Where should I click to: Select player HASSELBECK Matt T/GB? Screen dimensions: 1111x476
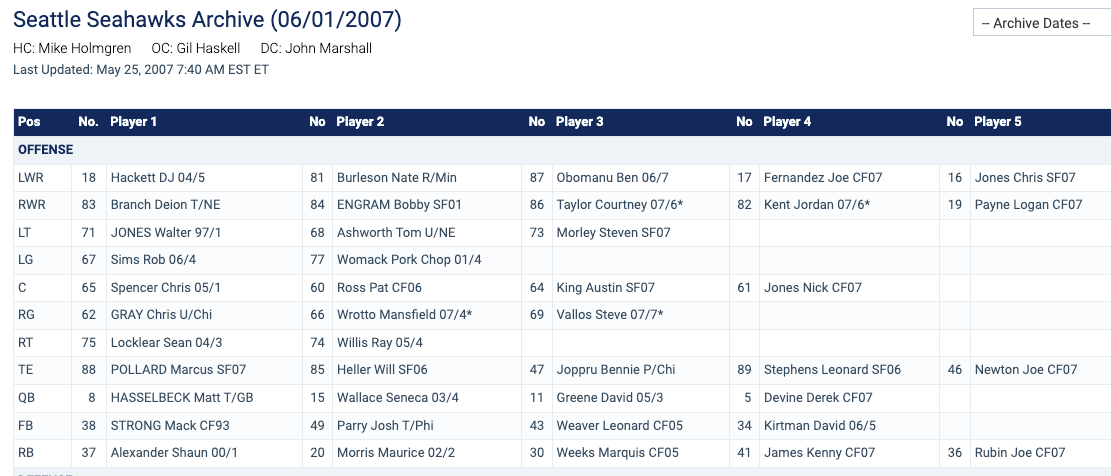[181, 398]
